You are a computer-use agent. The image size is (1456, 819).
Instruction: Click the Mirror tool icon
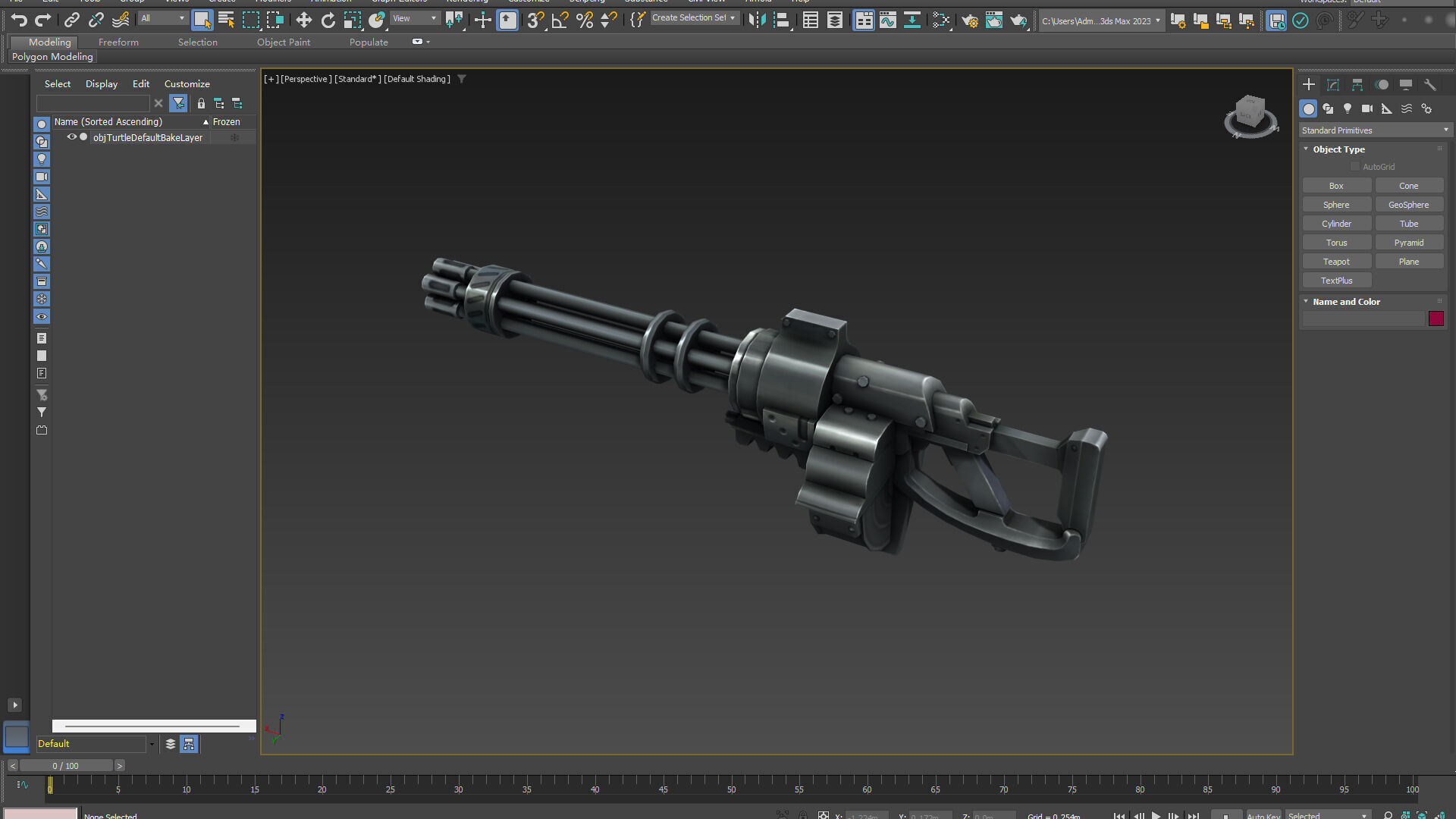click(756, 20)
